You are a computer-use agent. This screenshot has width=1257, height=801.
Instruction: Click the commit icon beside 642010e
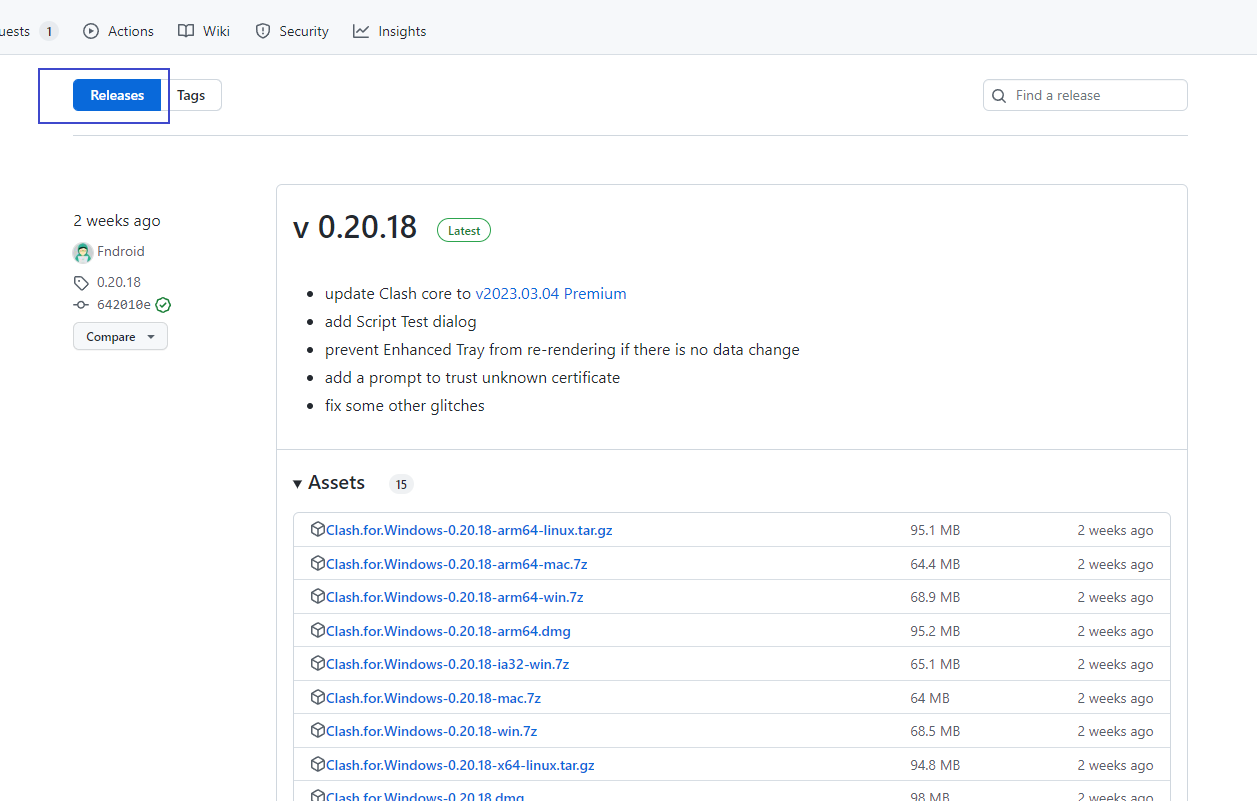click(x=82, y=305)
